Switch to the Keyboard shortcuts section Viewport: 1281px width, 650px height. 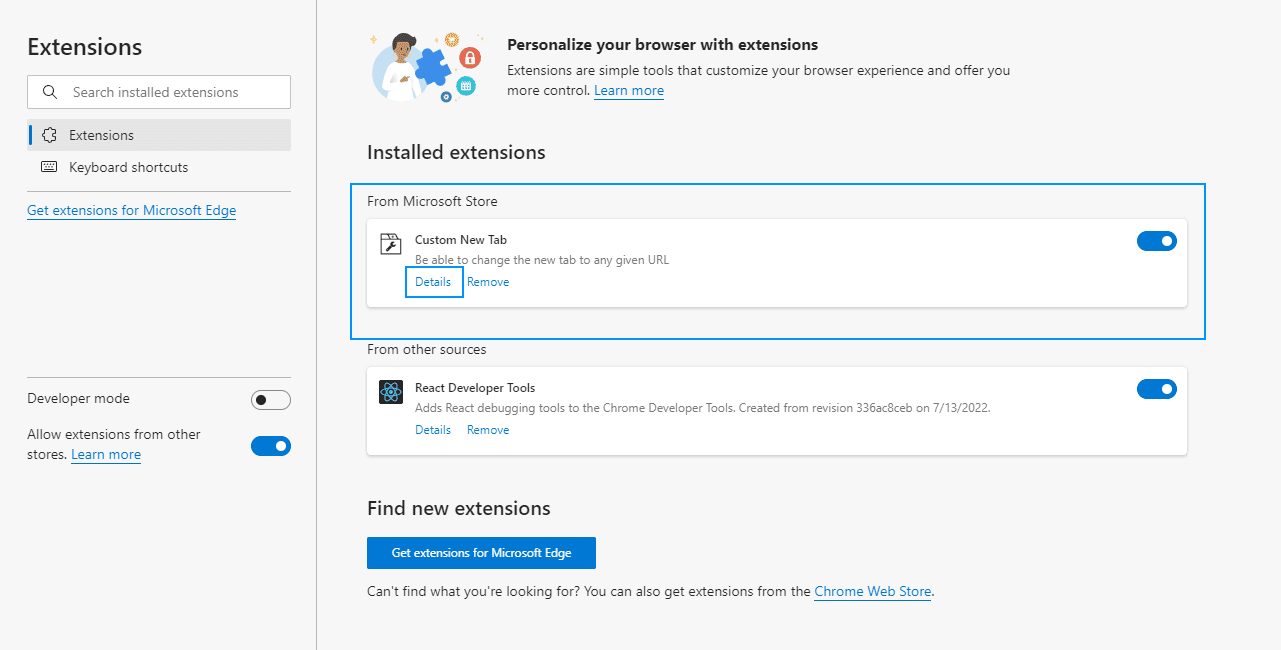(128, 167)
